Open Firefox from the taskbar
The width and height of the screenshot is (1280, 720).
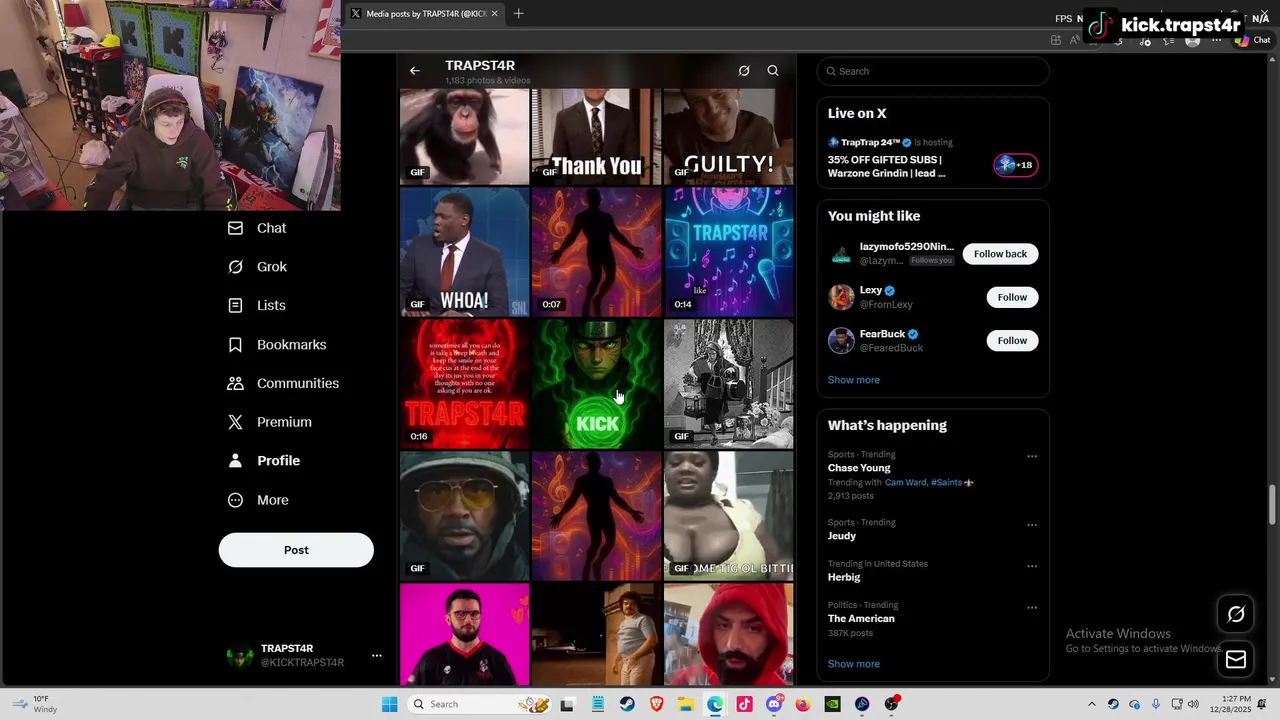tap(803, 704)
